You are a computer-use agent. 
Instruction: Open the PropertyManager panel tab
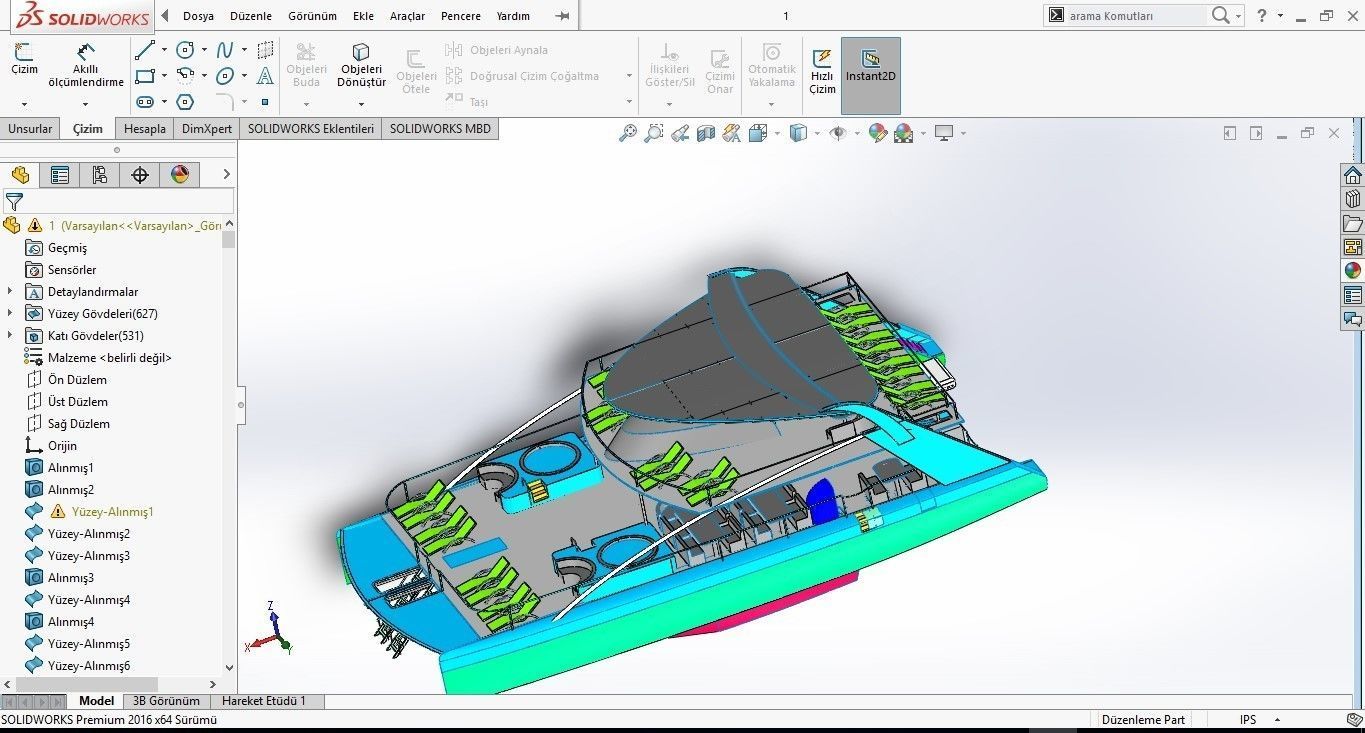pyautogui.click(x=60, y=175)
